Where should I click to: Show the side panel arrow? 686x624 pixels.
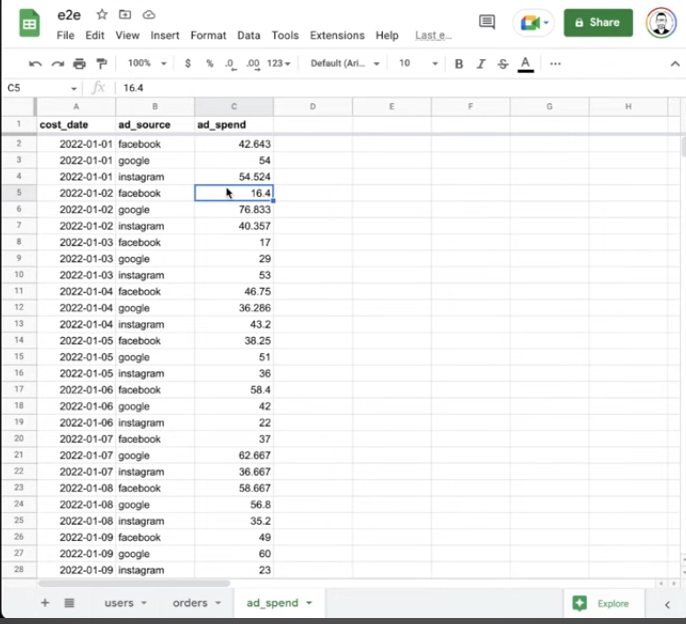(667, 604)
